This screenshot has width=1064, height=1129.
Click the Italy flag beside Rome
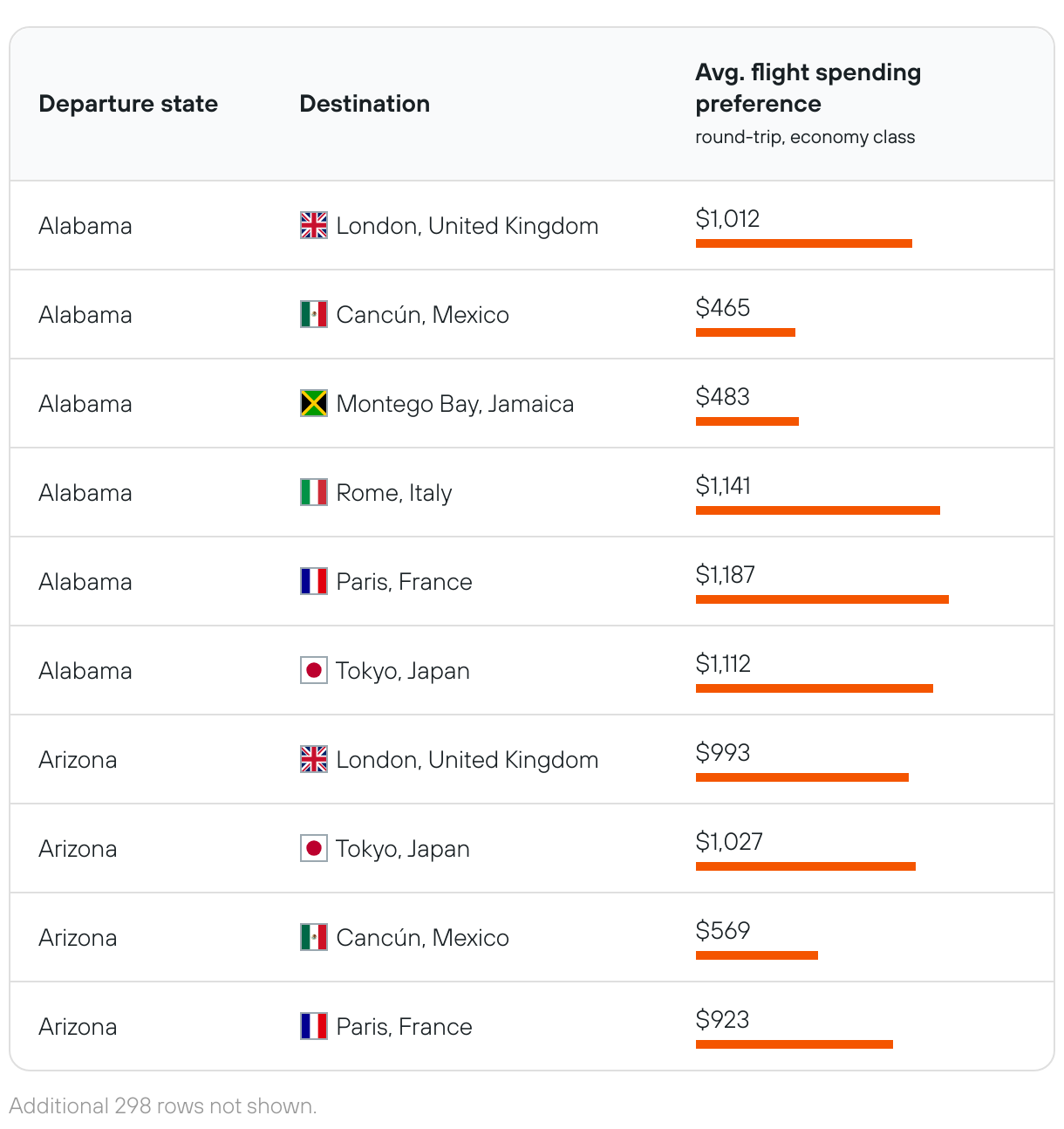pos(314,492)
